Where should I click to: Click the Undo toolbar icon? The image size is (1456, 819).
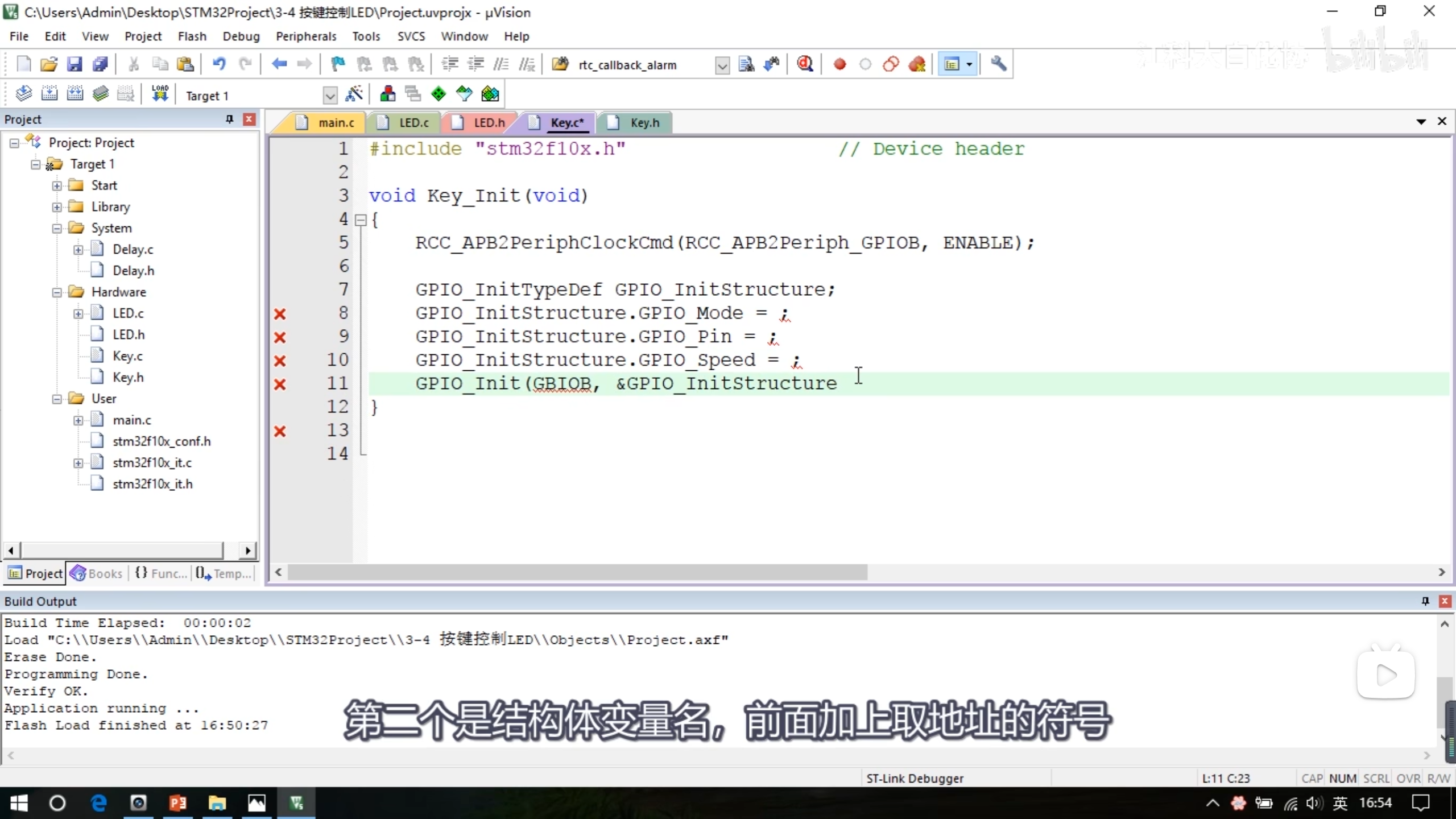219,64
